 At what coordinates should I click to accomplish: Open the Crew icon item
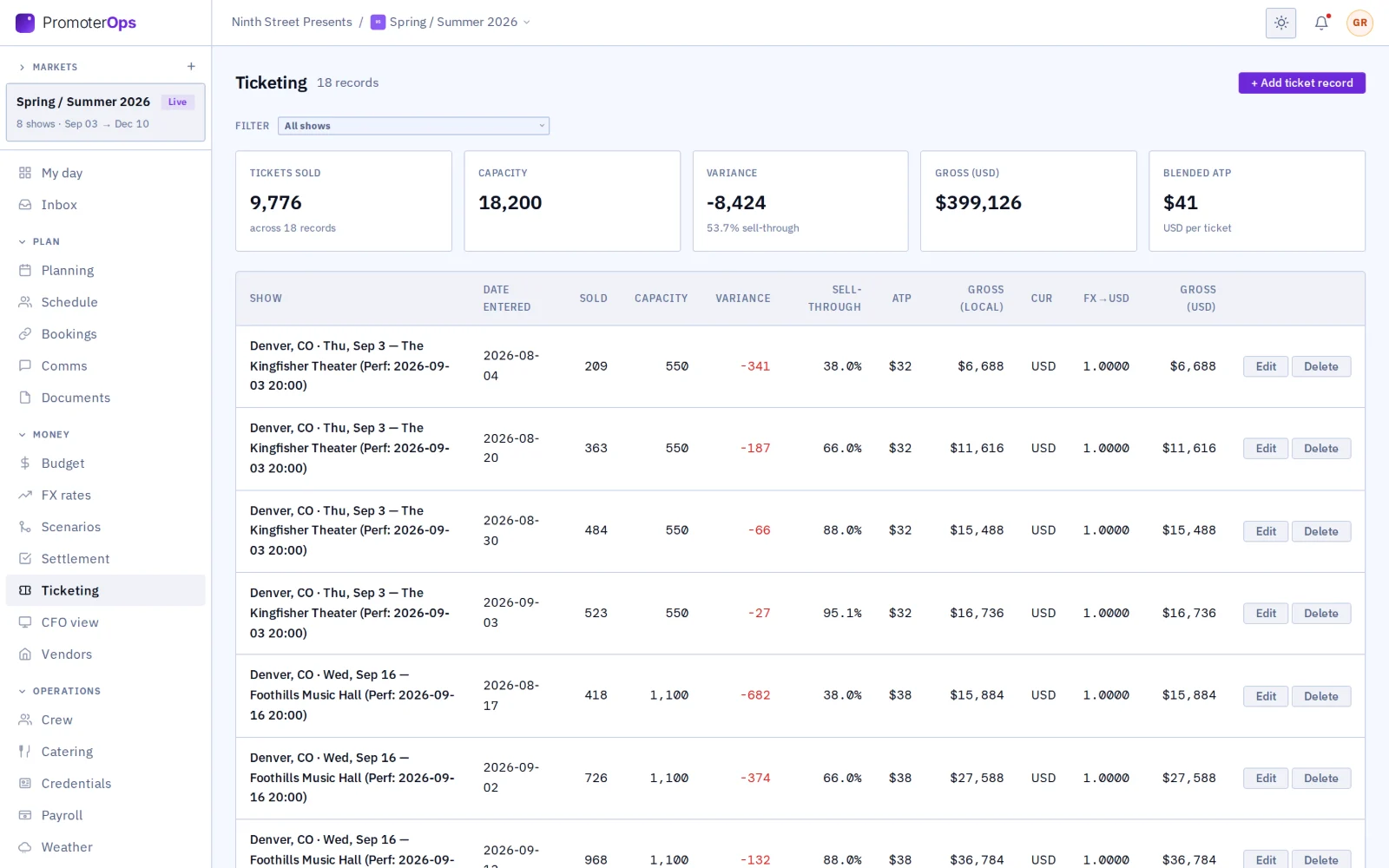[25, 720]
